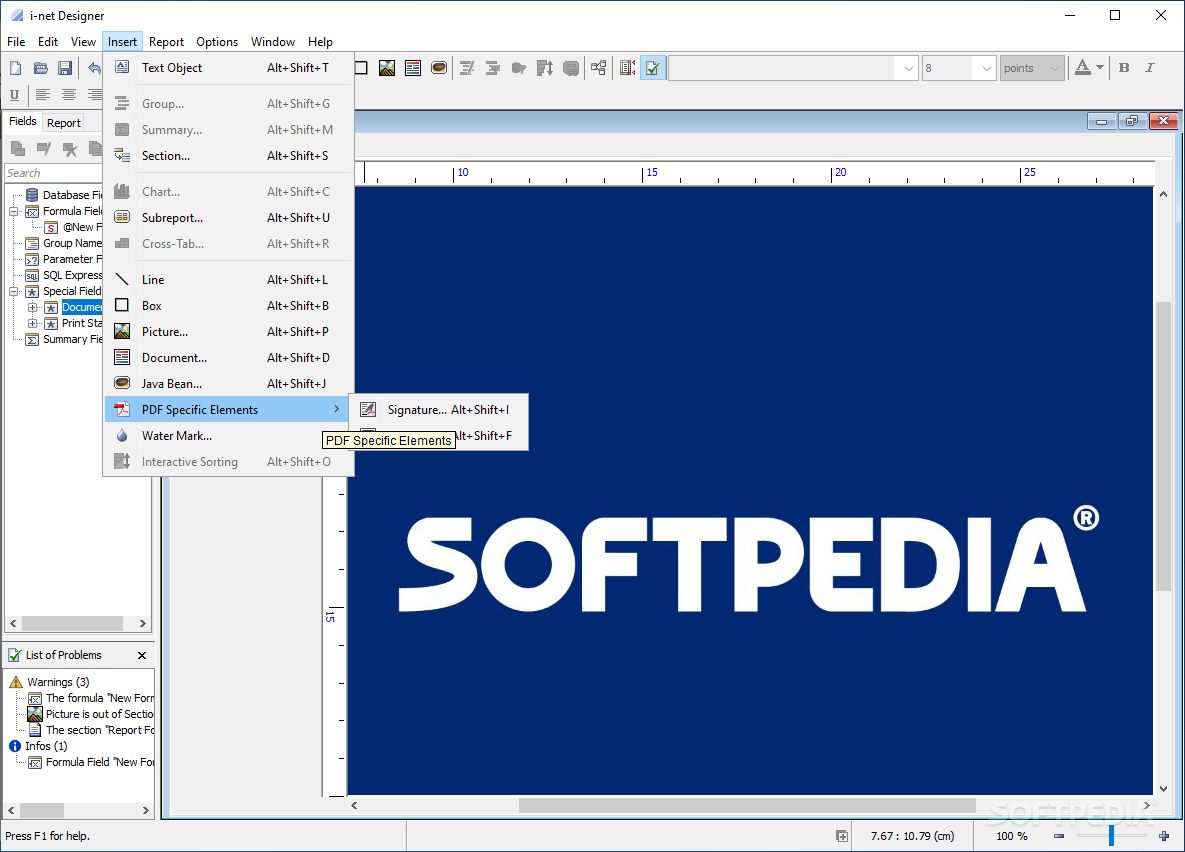This screenshot has height=852, width=1185.
Task: Close the List of Problems panel
Action: pos(142,655)
